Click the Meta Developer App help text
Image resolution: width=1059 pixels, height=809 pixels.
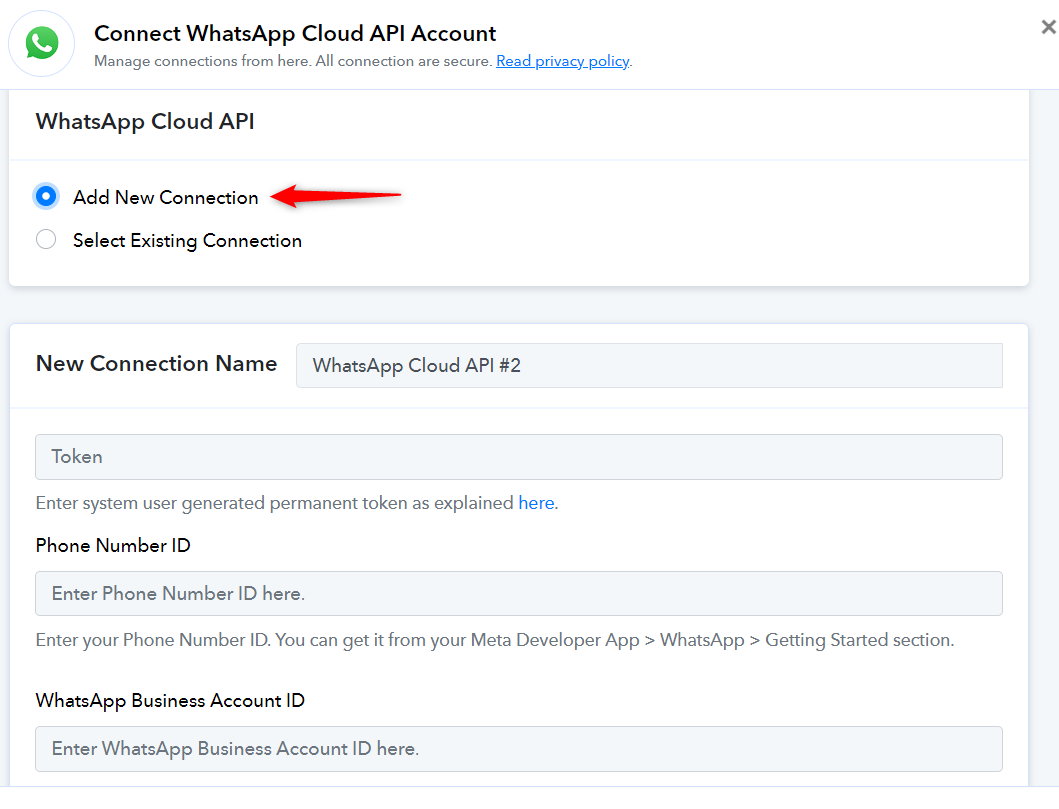click(495, 640)
